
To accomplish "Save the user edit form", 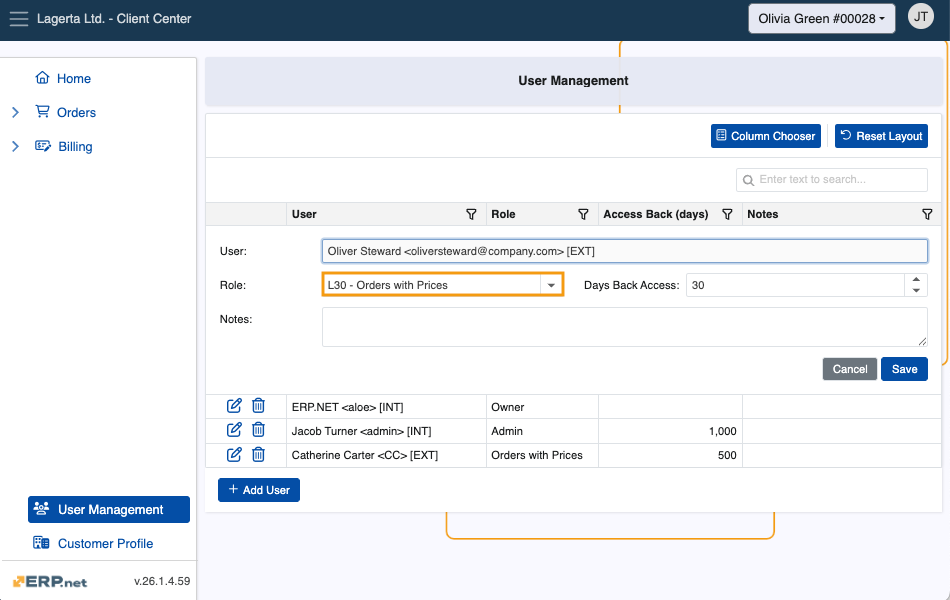I will pos(904,369).
